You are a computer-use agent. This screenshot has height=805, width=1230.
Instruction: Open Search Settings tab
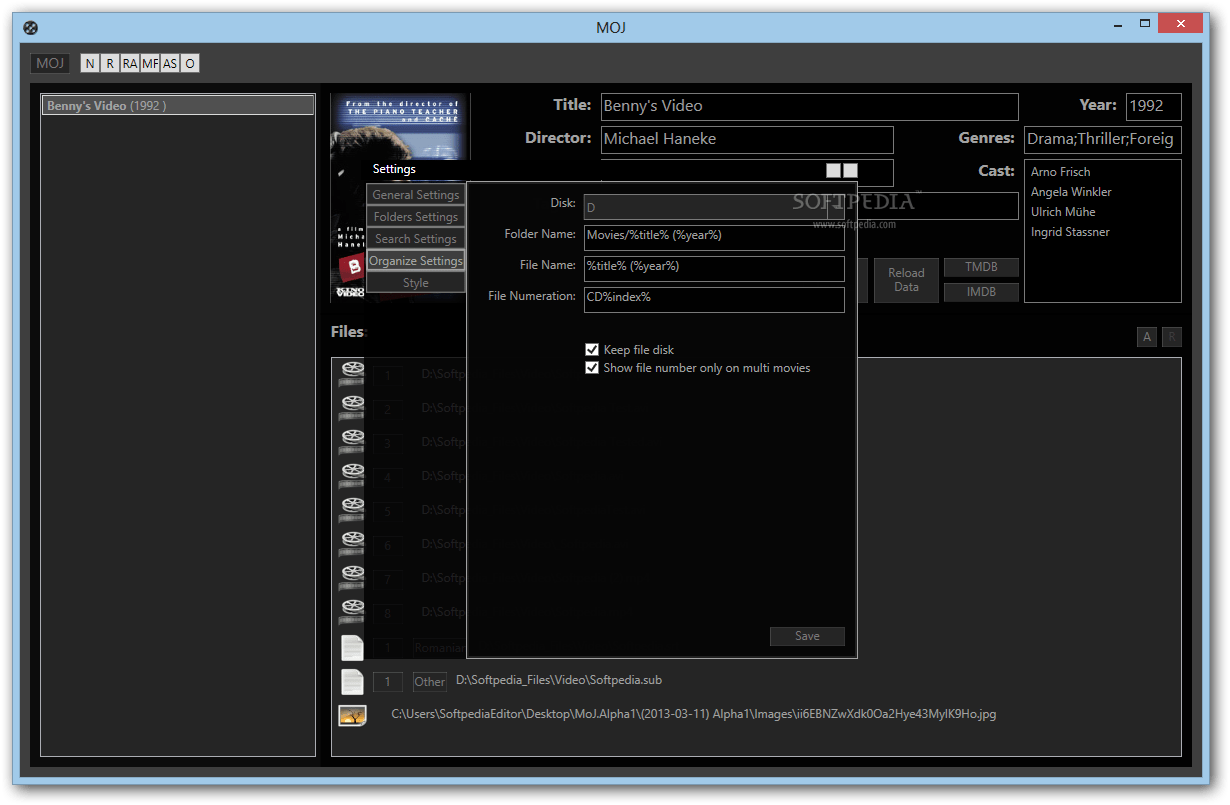(x=416, y=239)
